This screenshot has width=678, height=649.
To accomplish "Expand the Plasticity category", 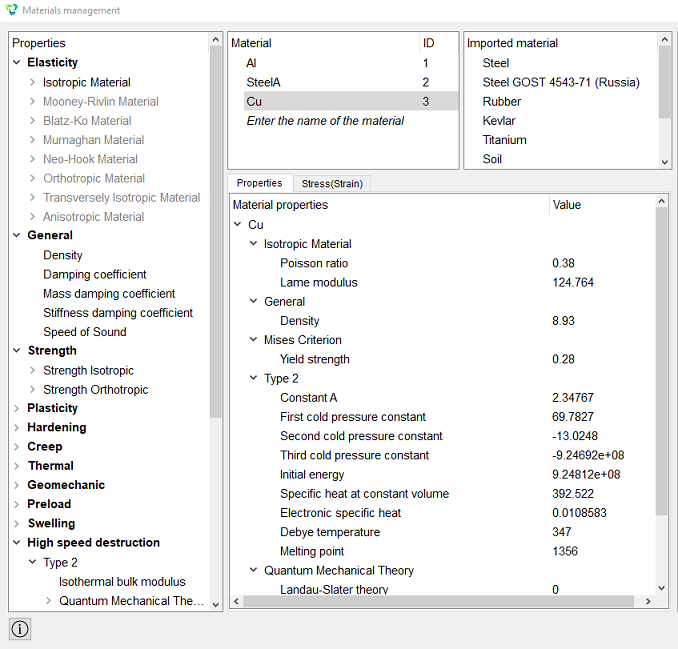I will click(16, 408).
